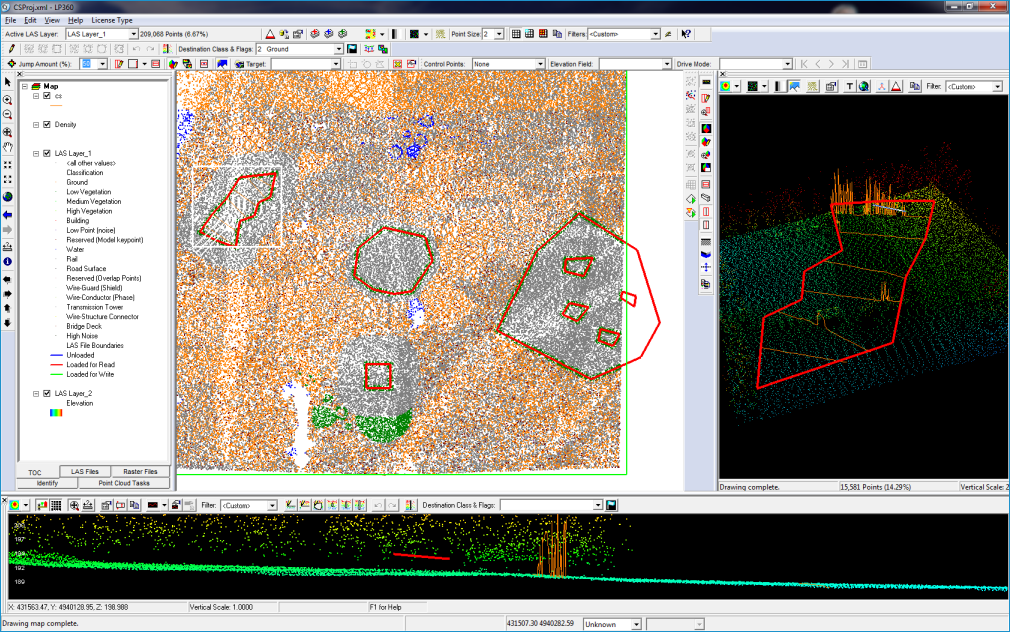
Task: Open the Elevation Field dropdown
Action: click(667, 64)
